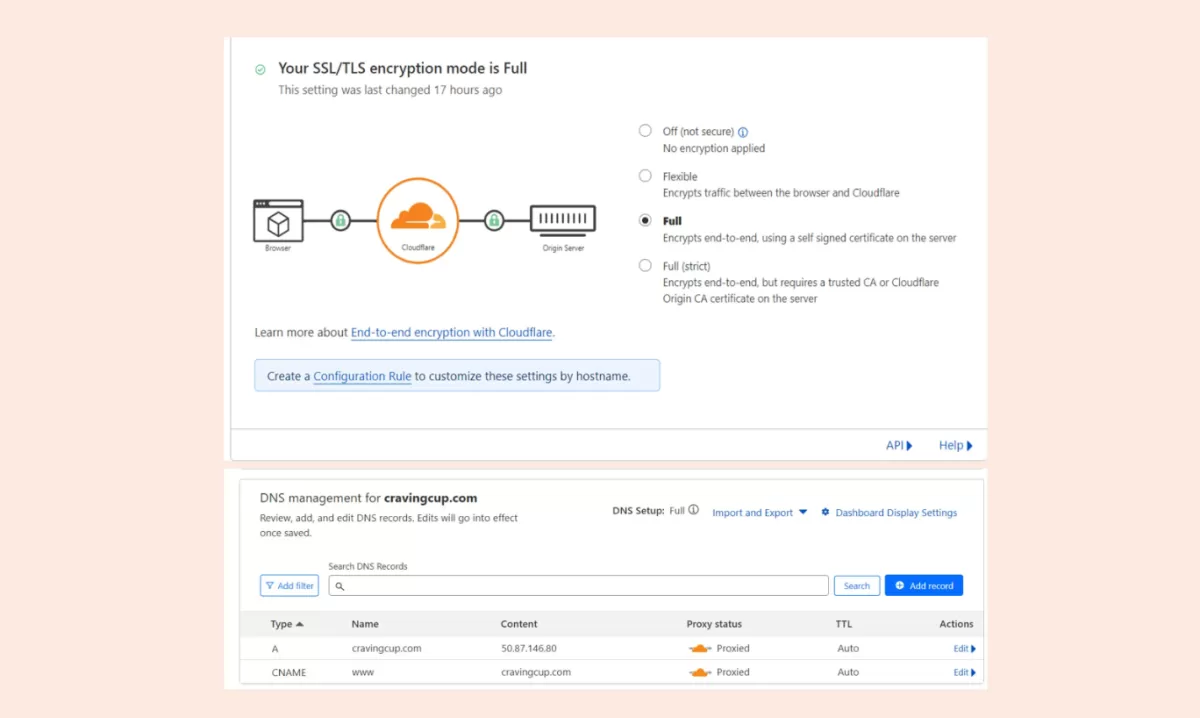
Task: Open End-to-end encryption with Cloudflare link
Action: click(x=451, y=332)
